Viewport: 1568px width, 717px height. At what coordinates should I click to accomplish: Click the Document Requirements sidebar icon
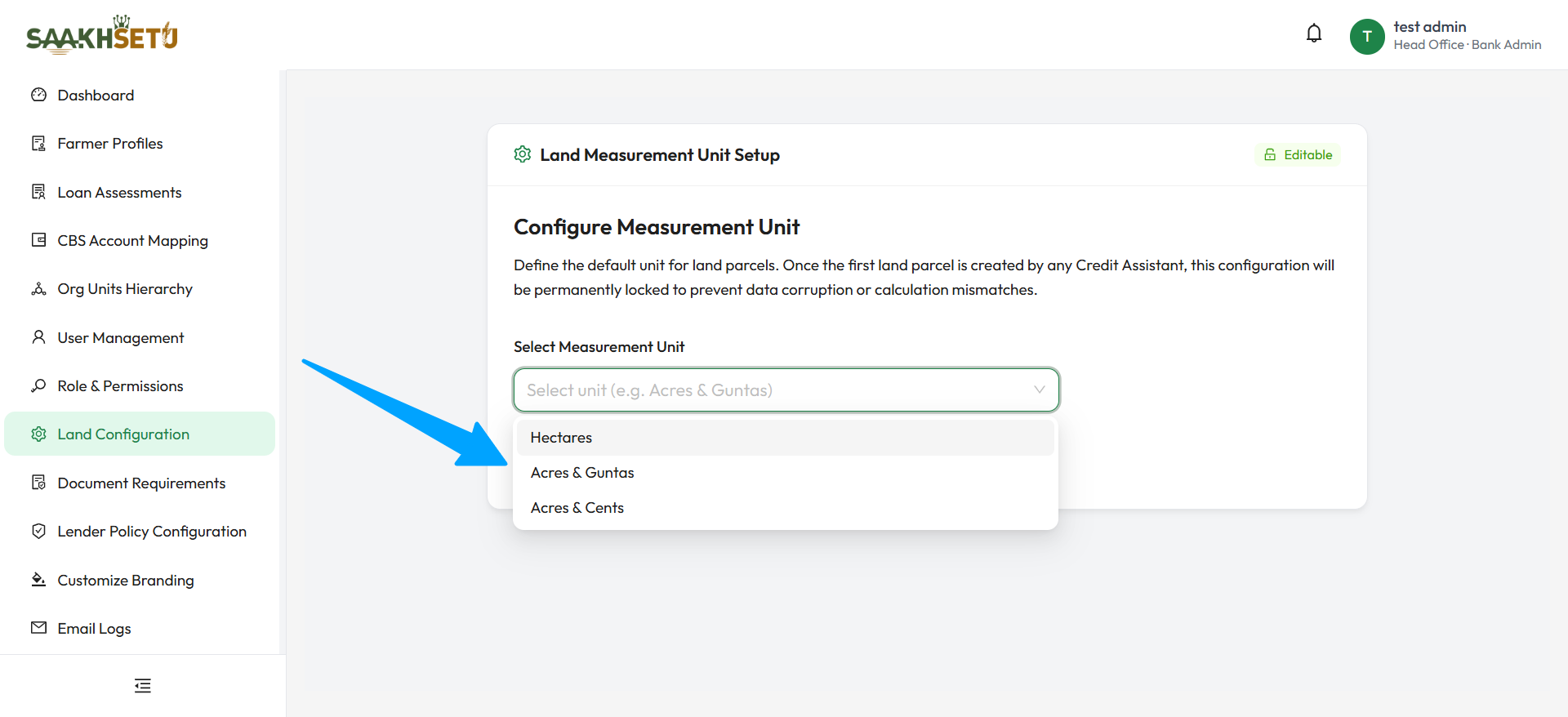tap(38, 483)
